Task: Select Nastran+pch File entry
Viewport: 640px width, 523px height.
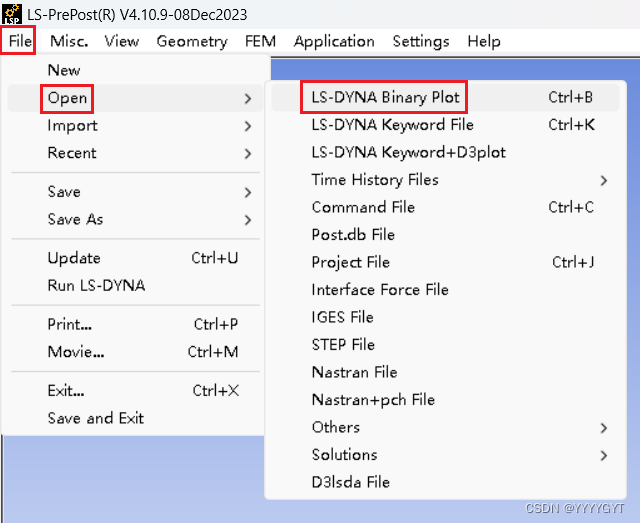Action: click(x=446, y=400)
